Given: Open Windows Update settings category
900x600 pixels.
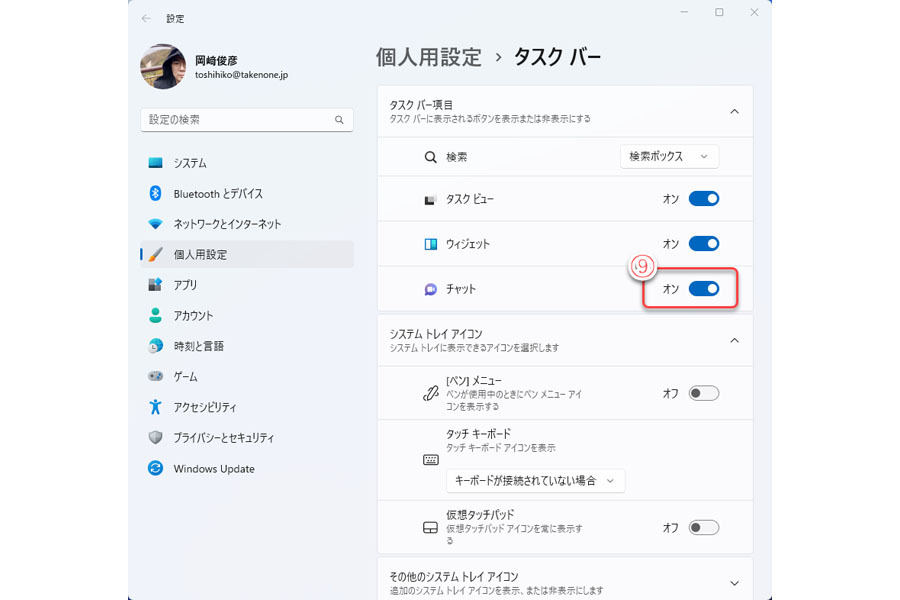Looking at the screenshot, I should click(247, 468).
